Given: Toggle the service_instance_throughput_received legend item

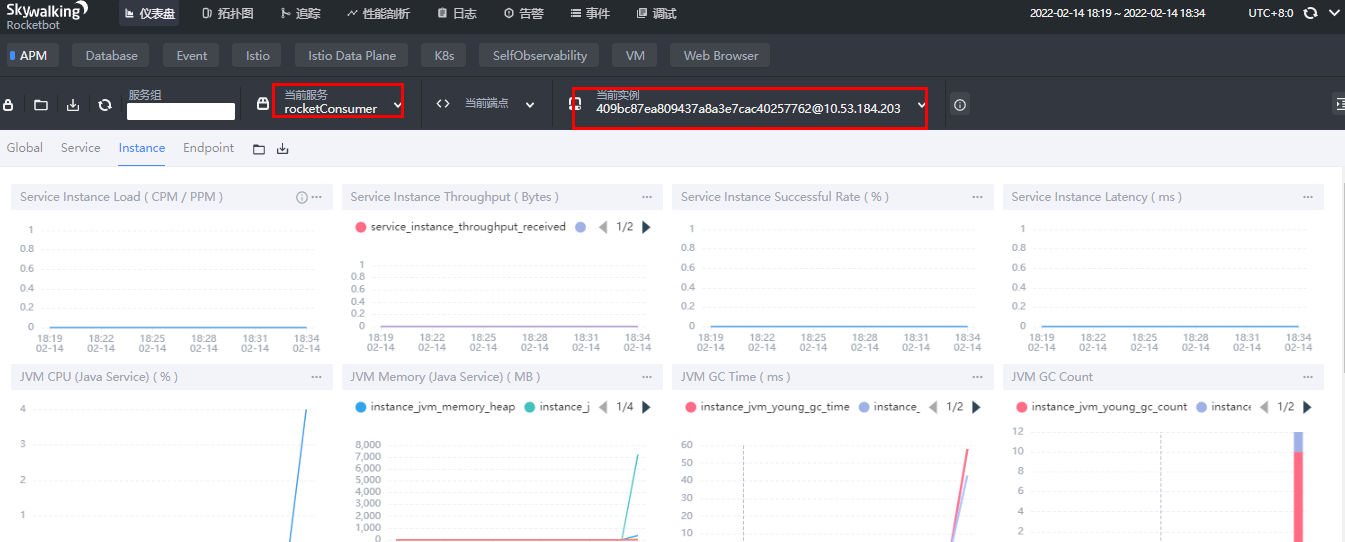Looking at the screenshot, I should point(460,227).
